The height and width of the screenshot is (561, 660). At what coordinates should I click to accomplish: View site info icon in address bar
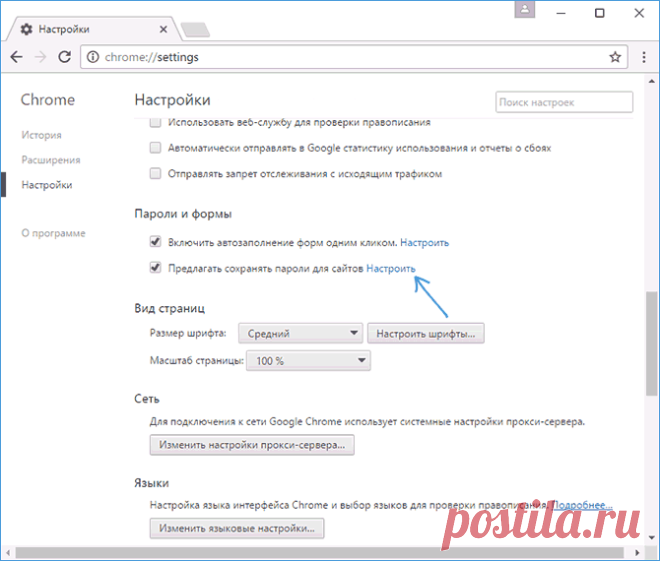coord(93,57)
